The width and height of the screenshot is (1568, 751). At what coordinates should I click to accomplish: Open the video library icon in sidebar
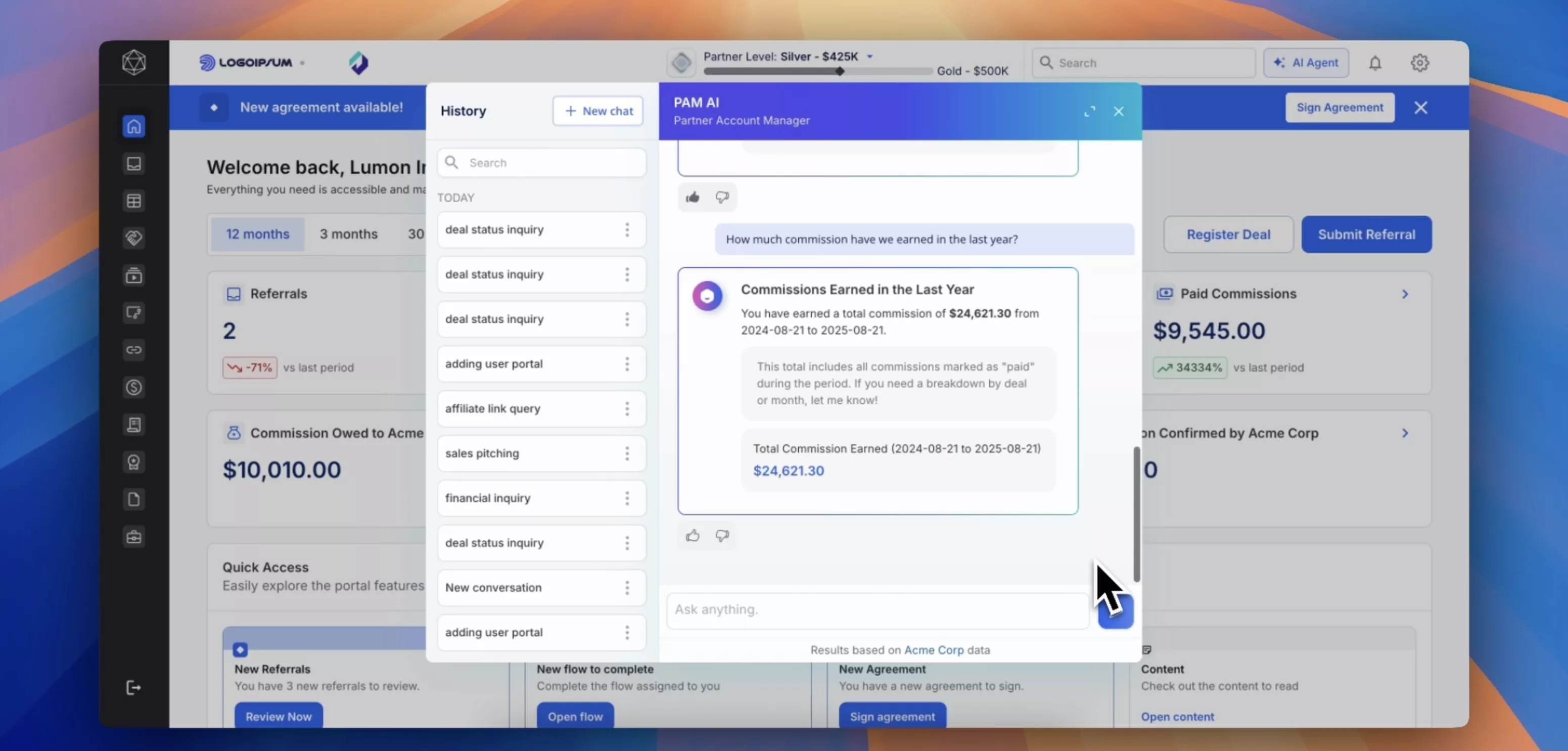[x=134, y=275]
